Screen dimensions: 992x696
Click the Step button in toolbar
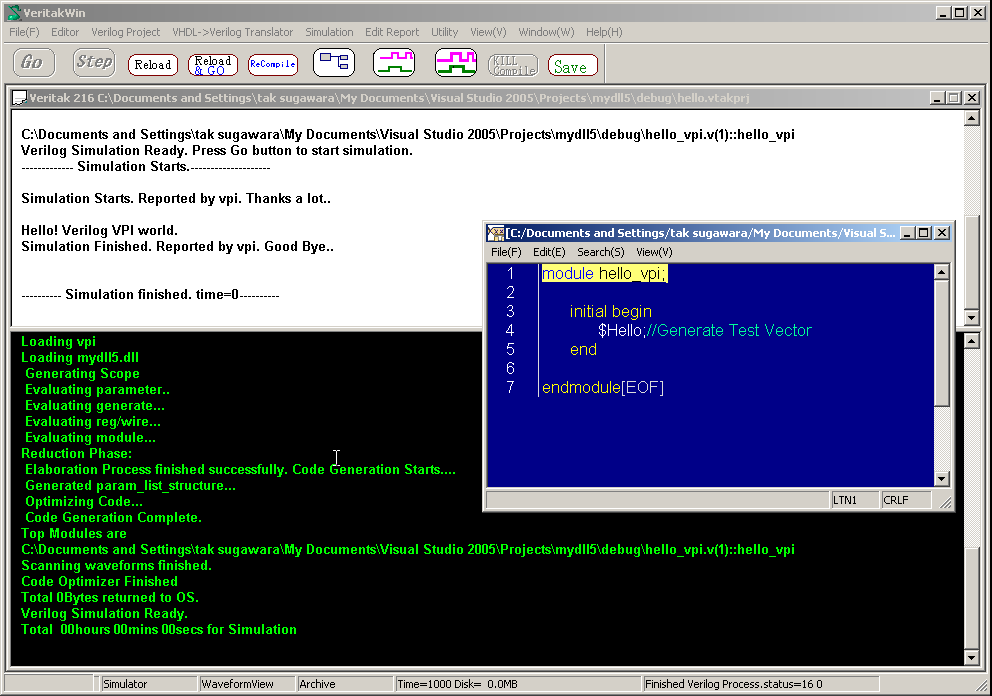[x=94, y=63]
